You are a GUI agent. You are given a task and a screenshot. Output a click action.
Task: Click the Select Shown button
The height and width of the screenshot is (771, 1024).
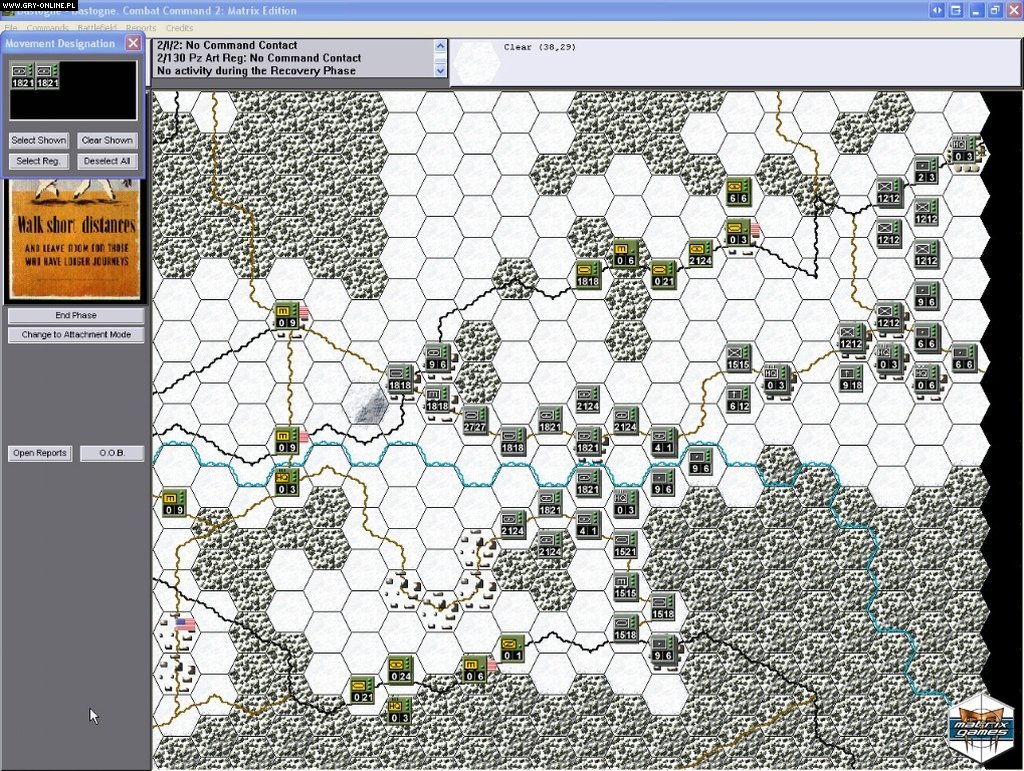click(x=38, y=140)
